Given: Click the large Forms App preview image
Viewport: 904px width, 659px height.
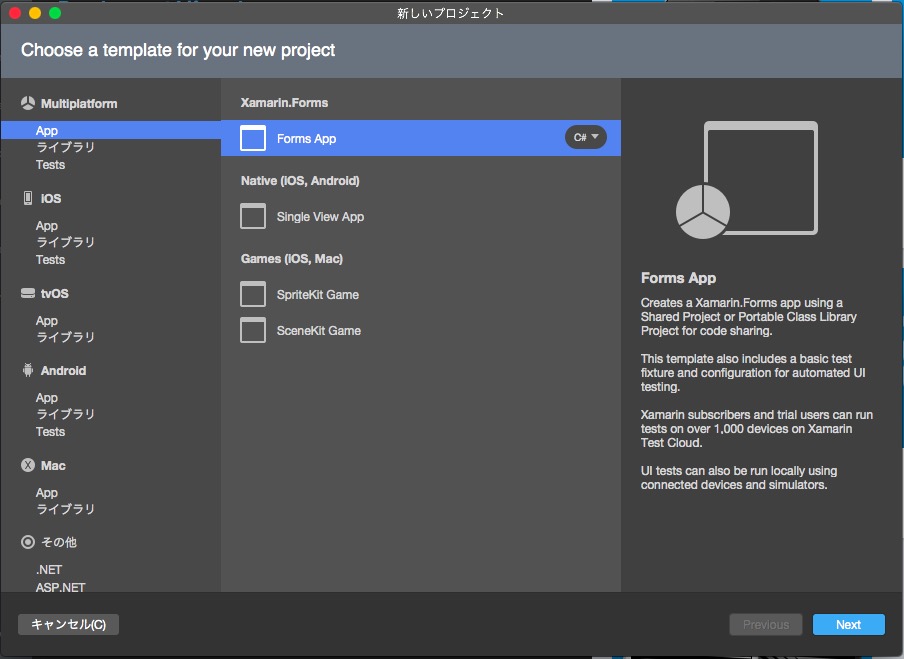Looking at the screenshot, I should [747, 180].
